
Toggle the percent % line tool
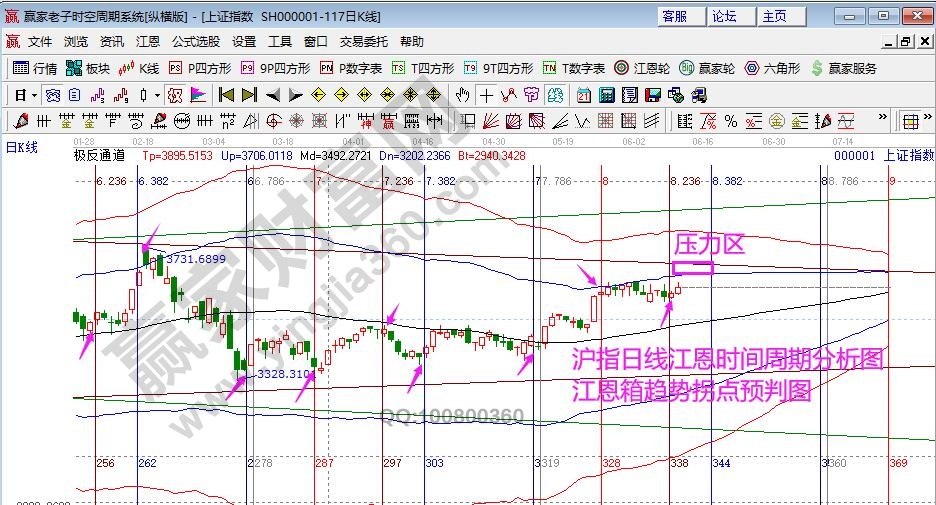pyautogui.click(x=731, y=121)
